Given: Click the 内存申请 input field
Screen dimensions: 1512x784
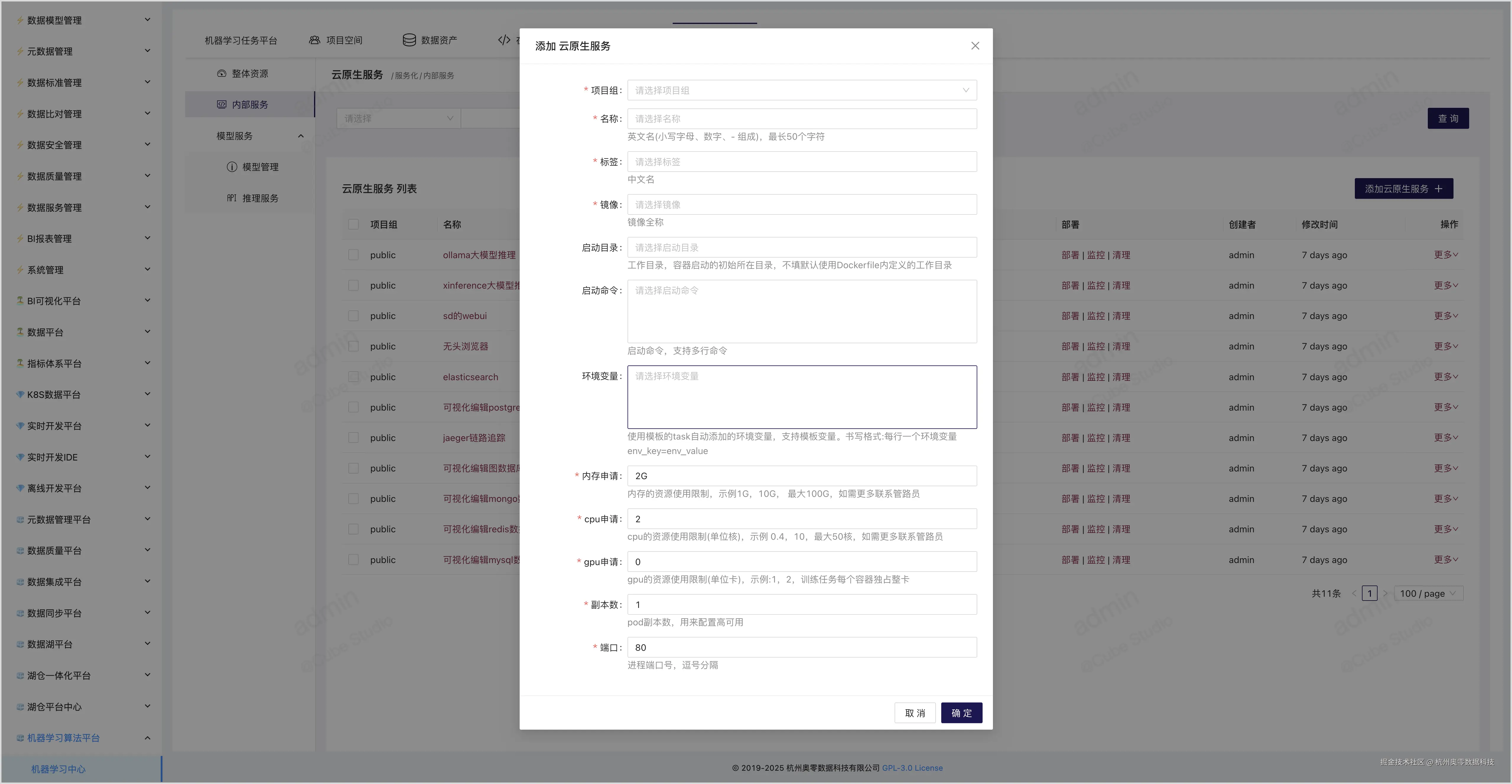Looking at the screenshot, I should point(802,476).
